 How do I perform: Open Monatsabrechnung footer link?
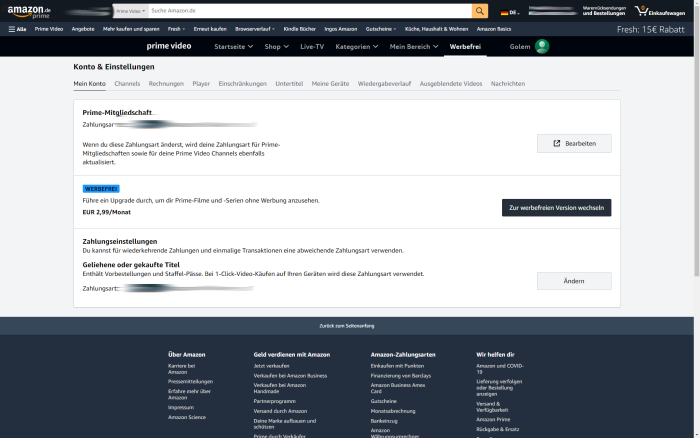point(393,411)
